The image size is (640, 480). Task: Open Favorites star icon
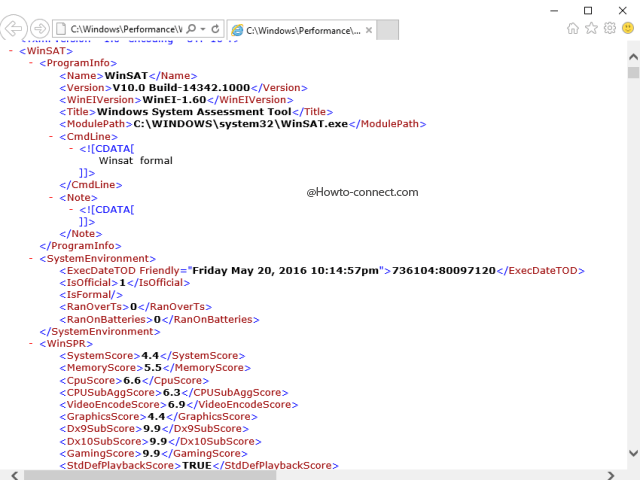pos(591,28)
